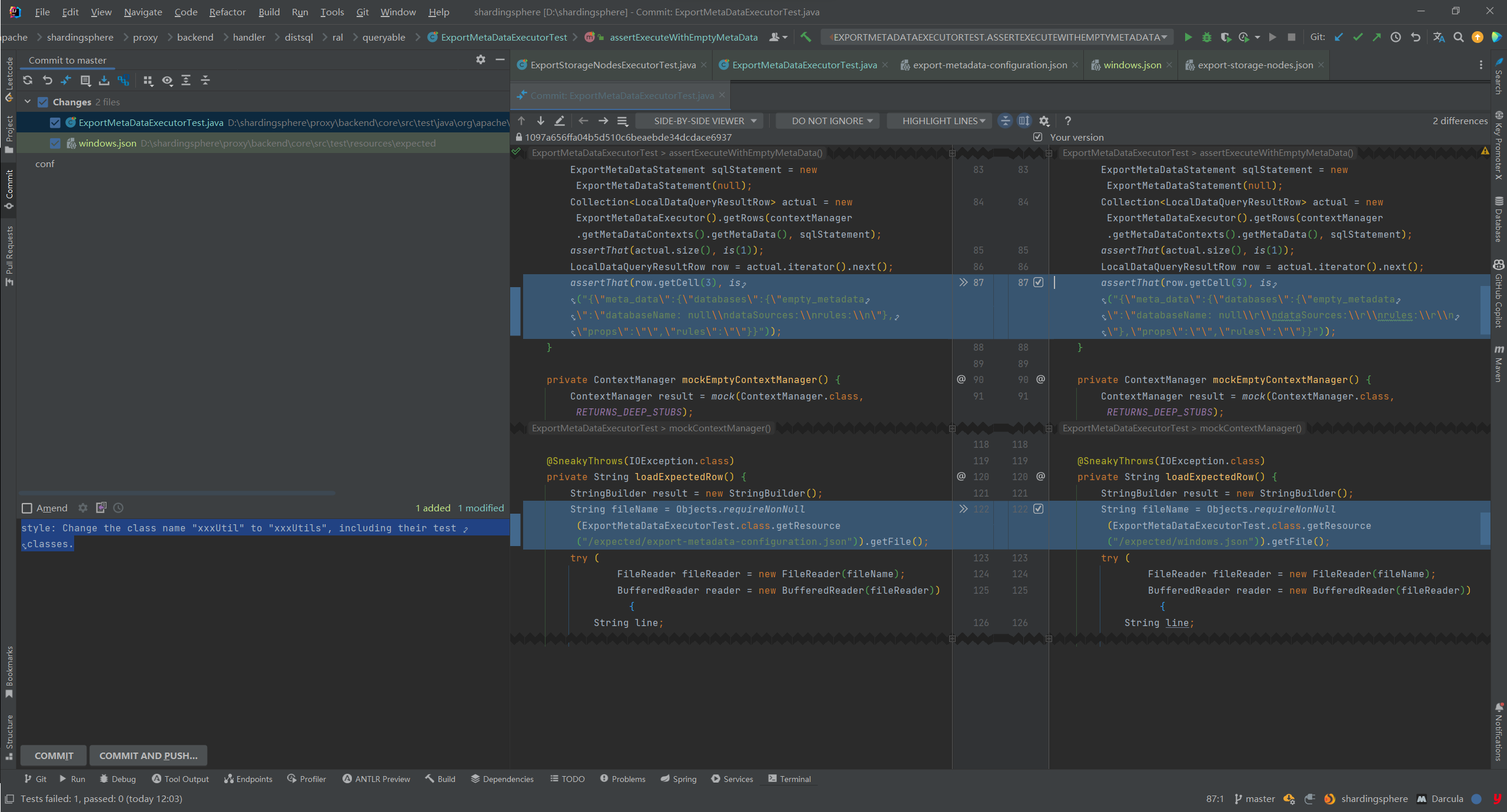Screen dimensions: 1507x812
Task: Open the Do Not Ignore whitespace dropdown
Action: [x=831, y=121]
